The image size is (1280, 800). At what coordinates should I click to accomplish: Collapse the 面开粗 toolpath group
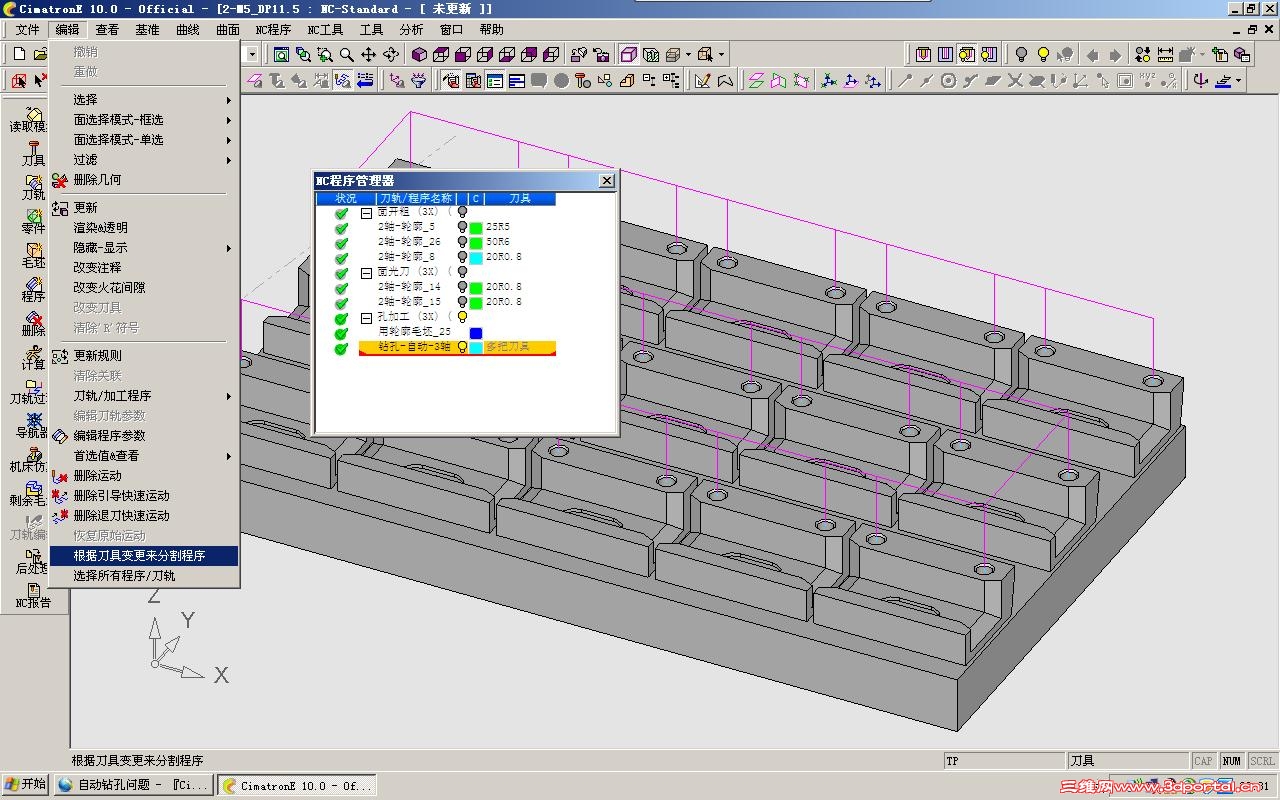pyautogui.click(x=367, y=213)
